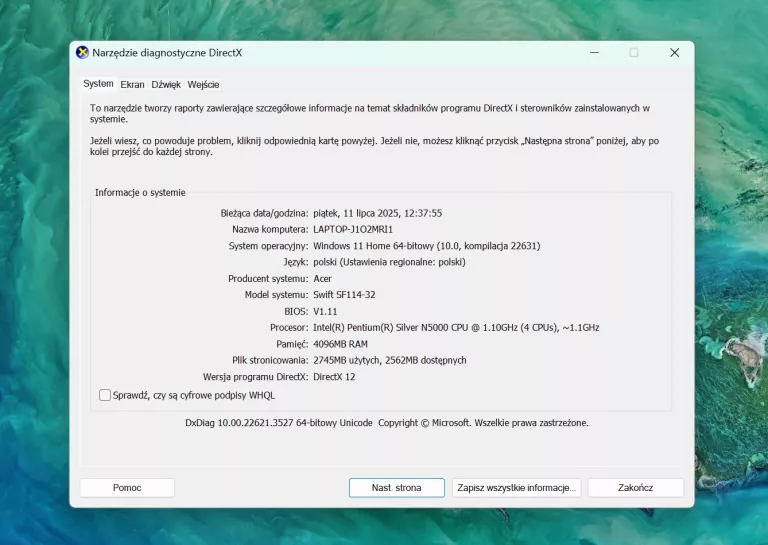
Task: Switch to the Ekran tab
Action: (x=132, y=85)
